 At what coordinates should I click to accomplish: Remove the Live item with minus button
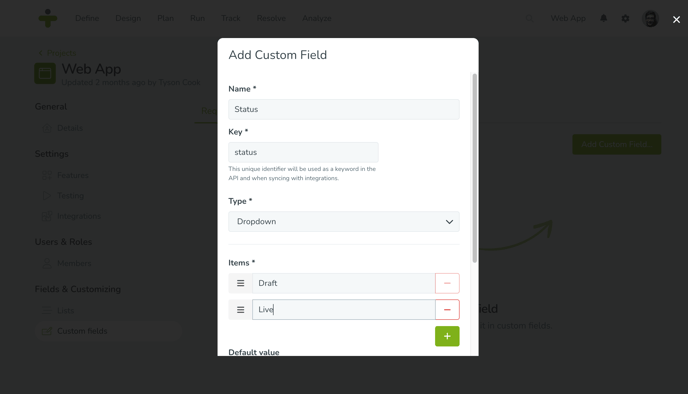tap(447, 310)
